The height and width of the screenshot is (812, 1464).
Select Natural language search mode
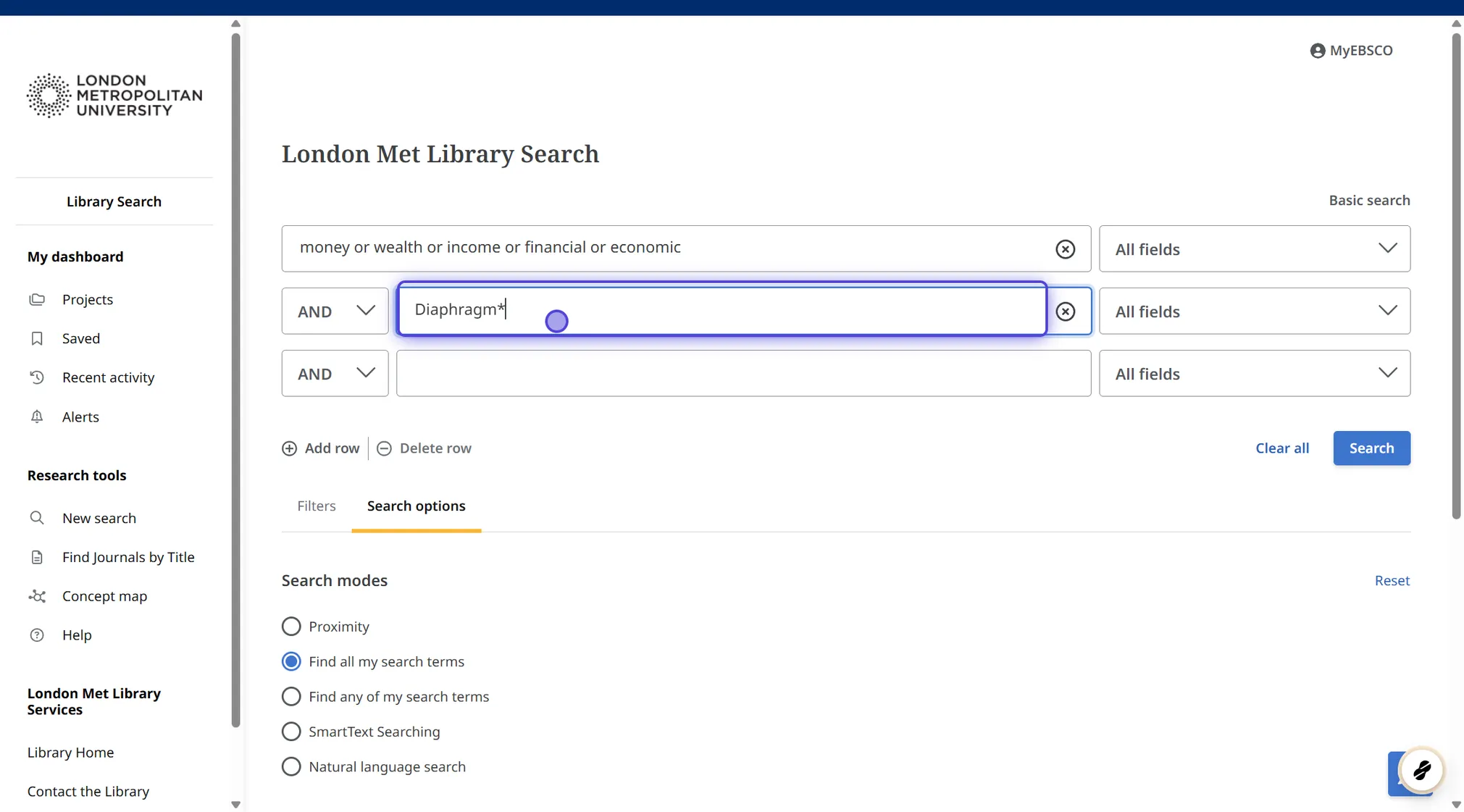[291, 766]
